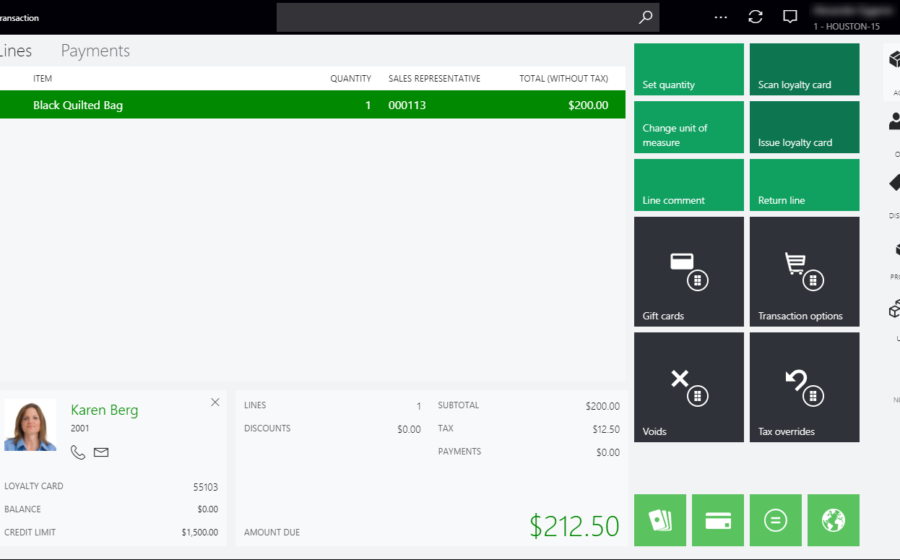Click sales representative value 000113
Viewport: 900px width, 560px height.
(x=407, y=105)
